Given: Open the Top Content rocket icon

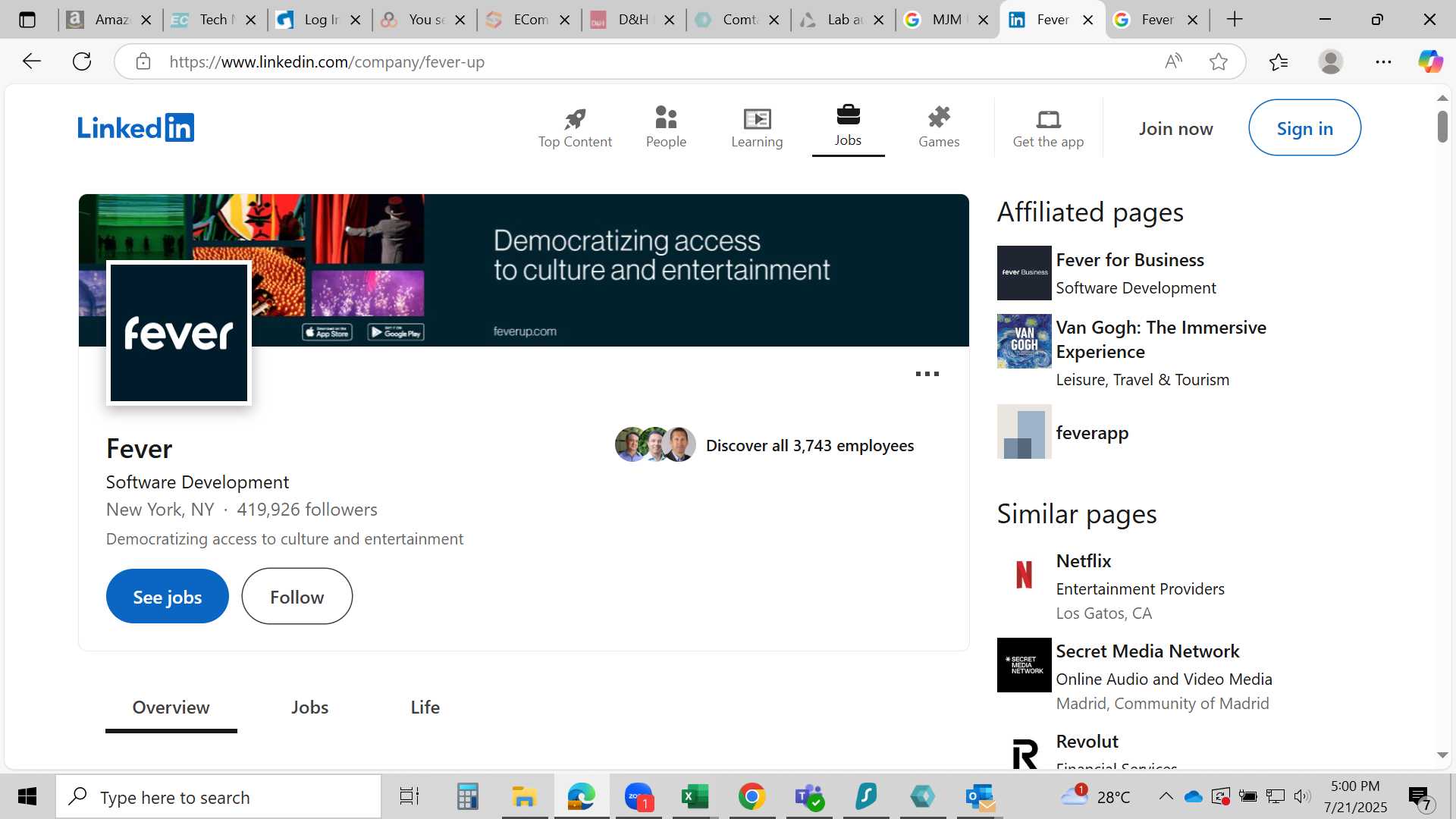Looking at the screenshot, I should coord(575,118).
